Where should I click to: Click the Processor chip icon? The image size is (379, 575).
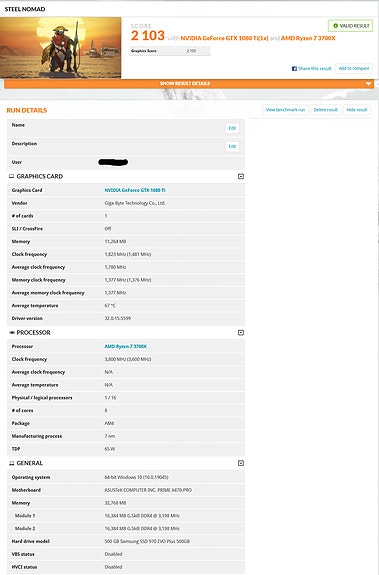click(x=12, y=333)
